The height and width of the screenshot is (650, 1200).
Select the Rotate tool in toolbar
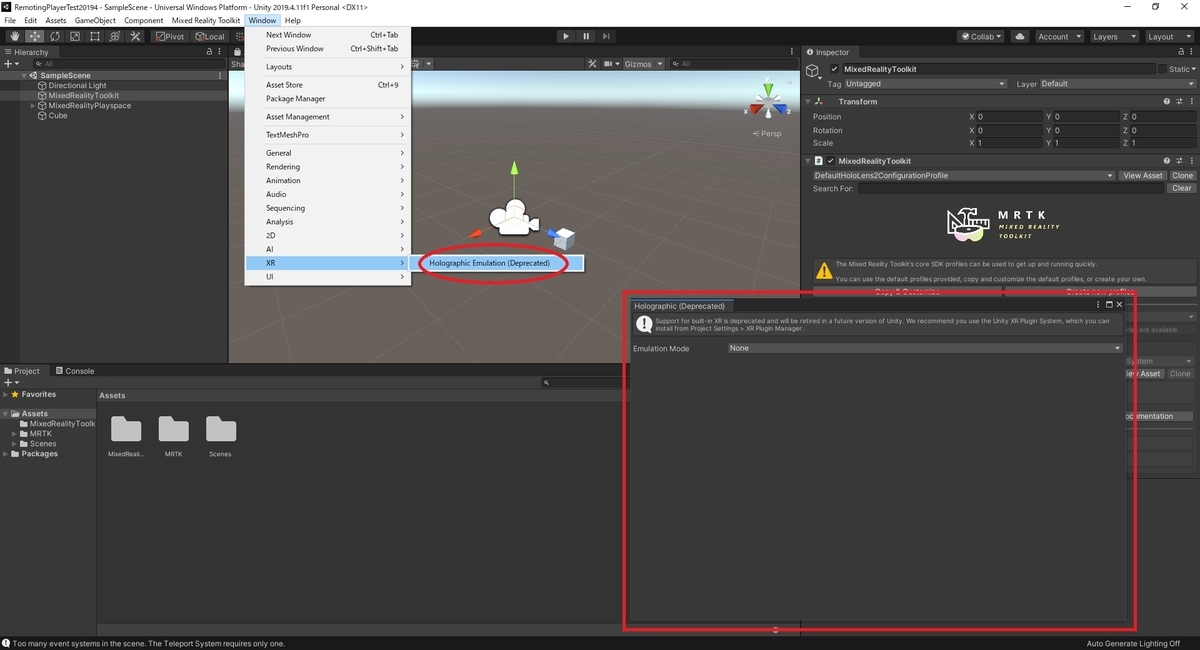click(55, 36)
